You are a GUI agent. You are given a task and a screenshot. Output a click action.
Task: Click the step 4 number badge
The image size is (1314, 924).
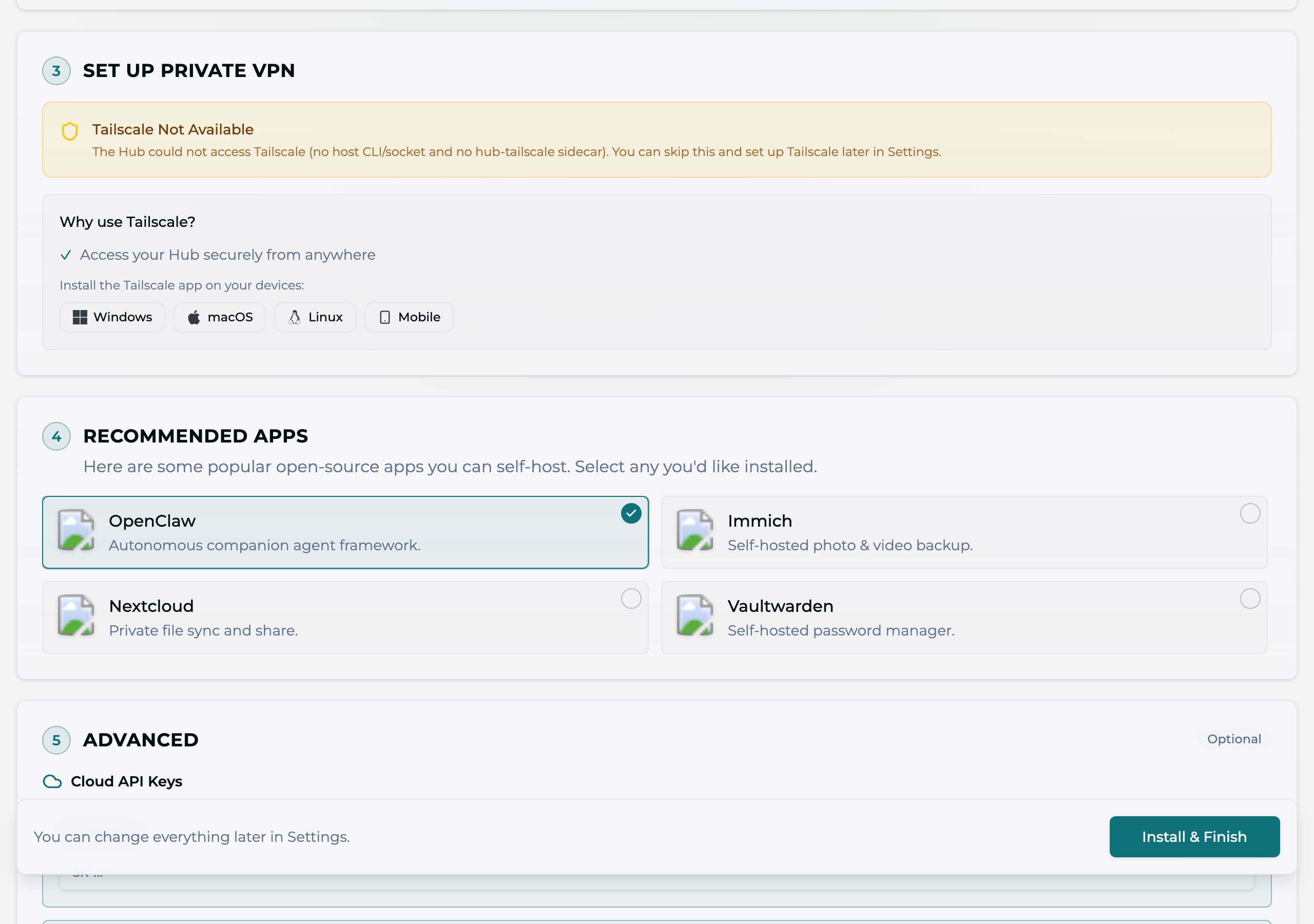point(56,436)
